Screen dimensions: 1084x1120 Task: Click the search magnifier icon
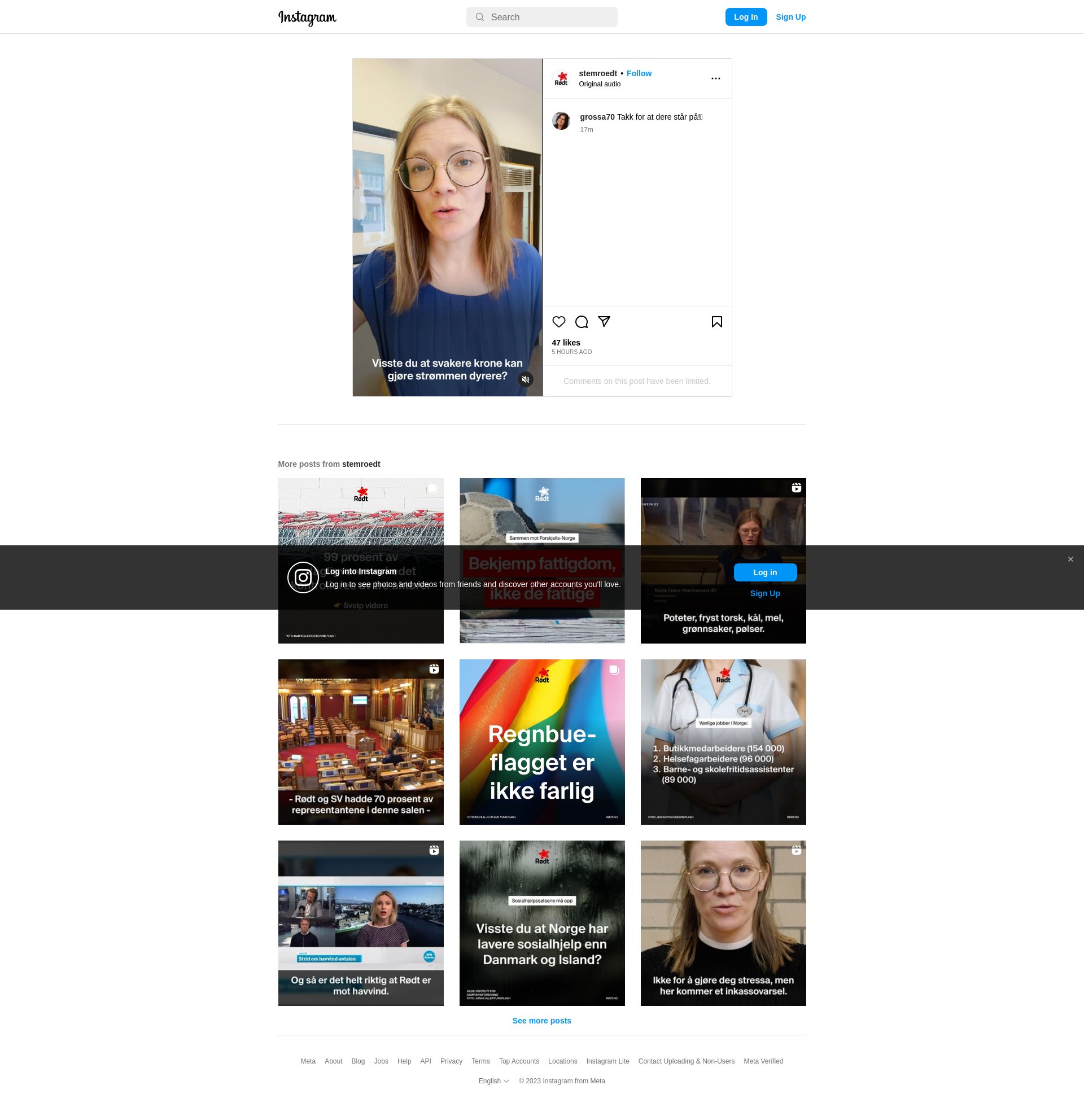(x=480, y=17)
